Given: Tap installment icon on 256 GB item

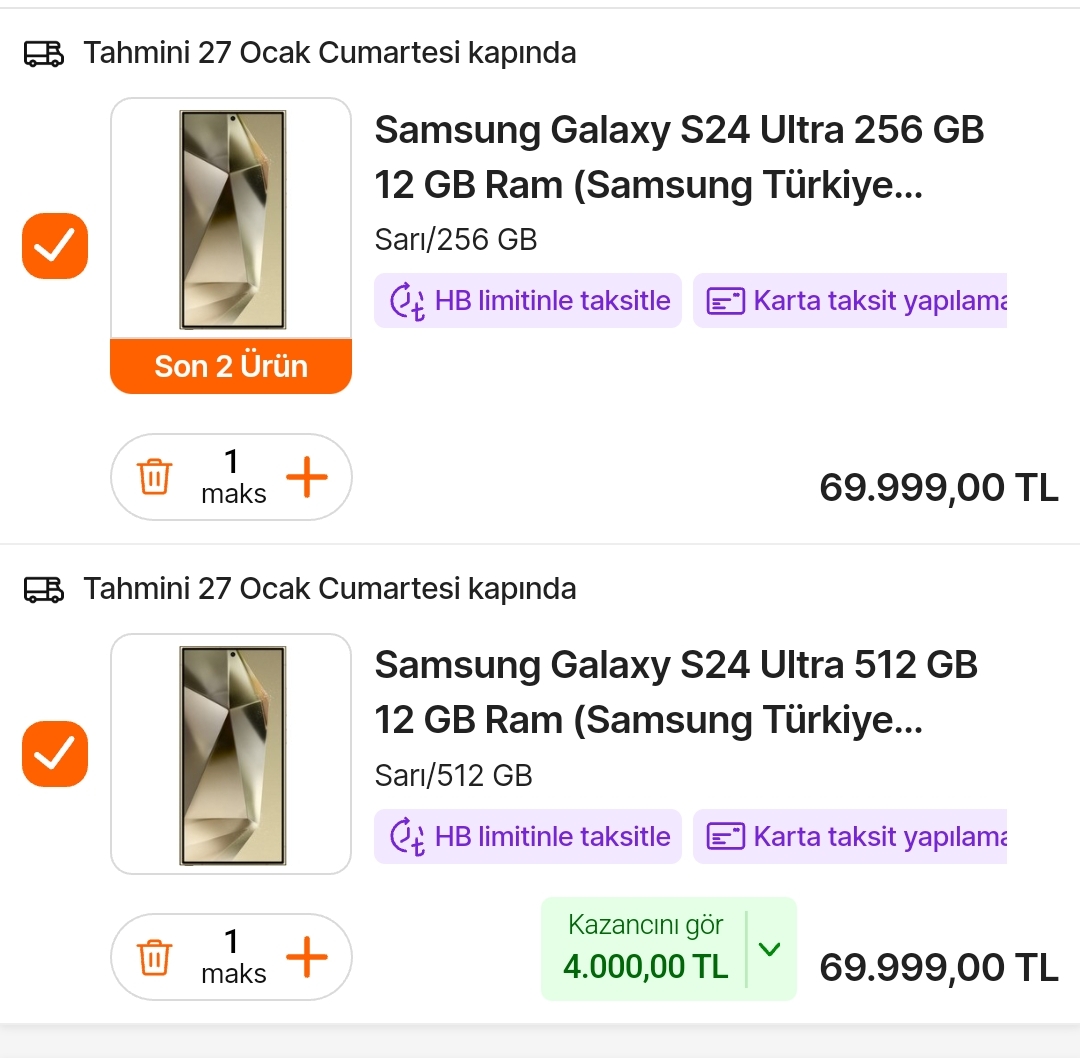Looking at the screenshot, I should (407, 301).
